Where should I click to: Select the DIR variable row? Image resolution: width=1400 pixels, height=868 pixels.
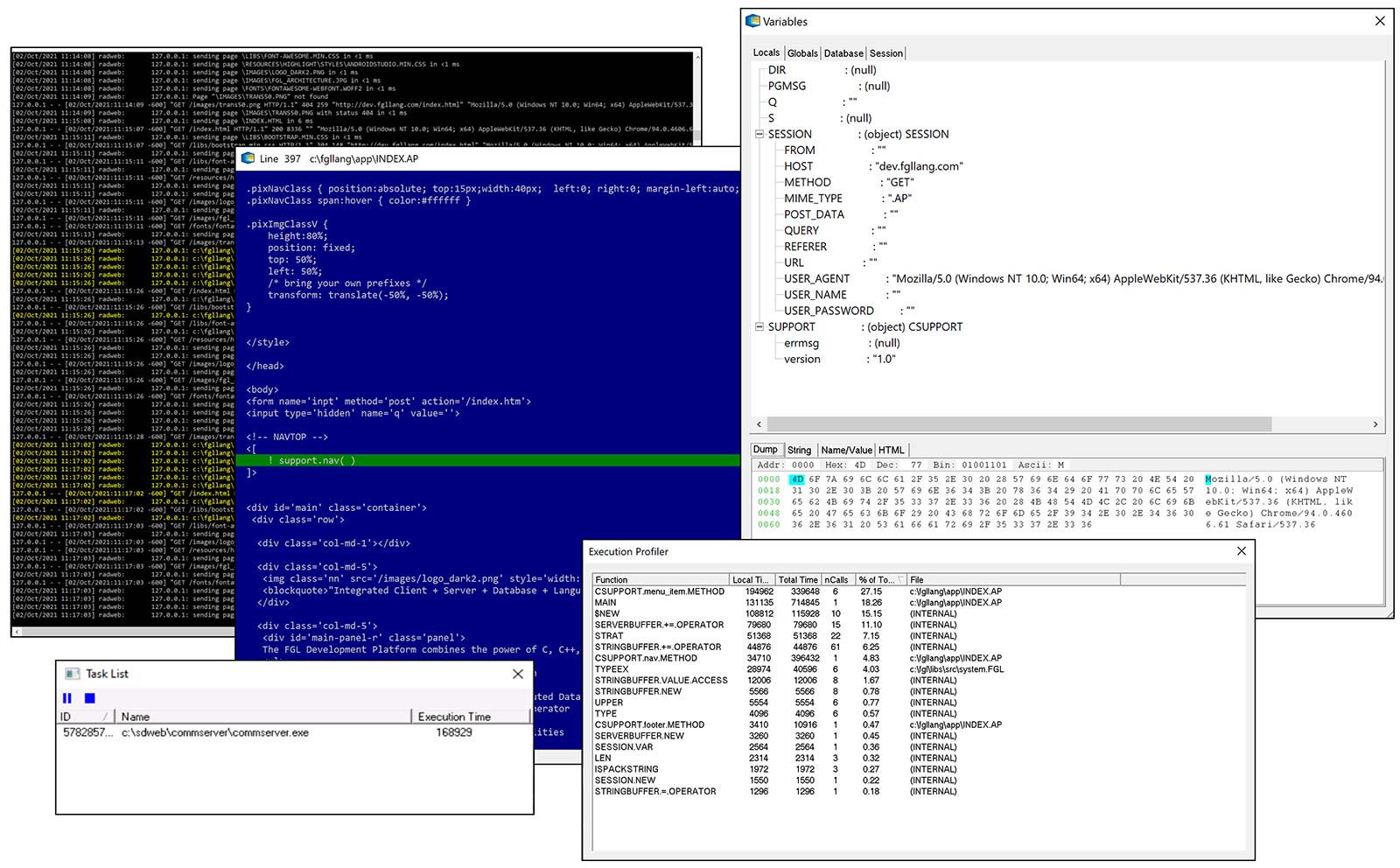[x=822, y=70]
